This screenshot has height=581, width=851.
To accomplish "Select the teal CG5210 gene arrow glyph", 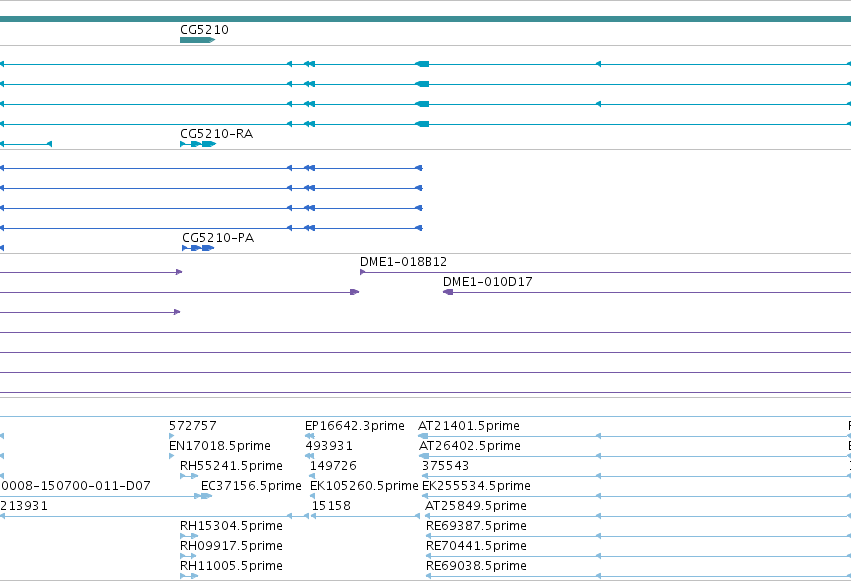I will pos(198,40).
